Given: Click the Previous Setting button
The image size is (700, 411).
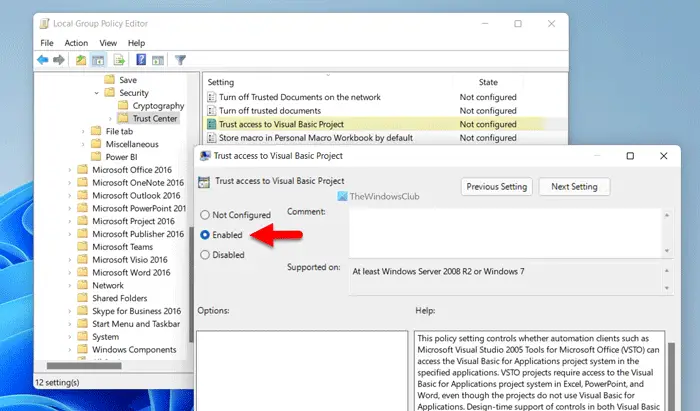Looking at the screenshot, I should coord(497,187).
